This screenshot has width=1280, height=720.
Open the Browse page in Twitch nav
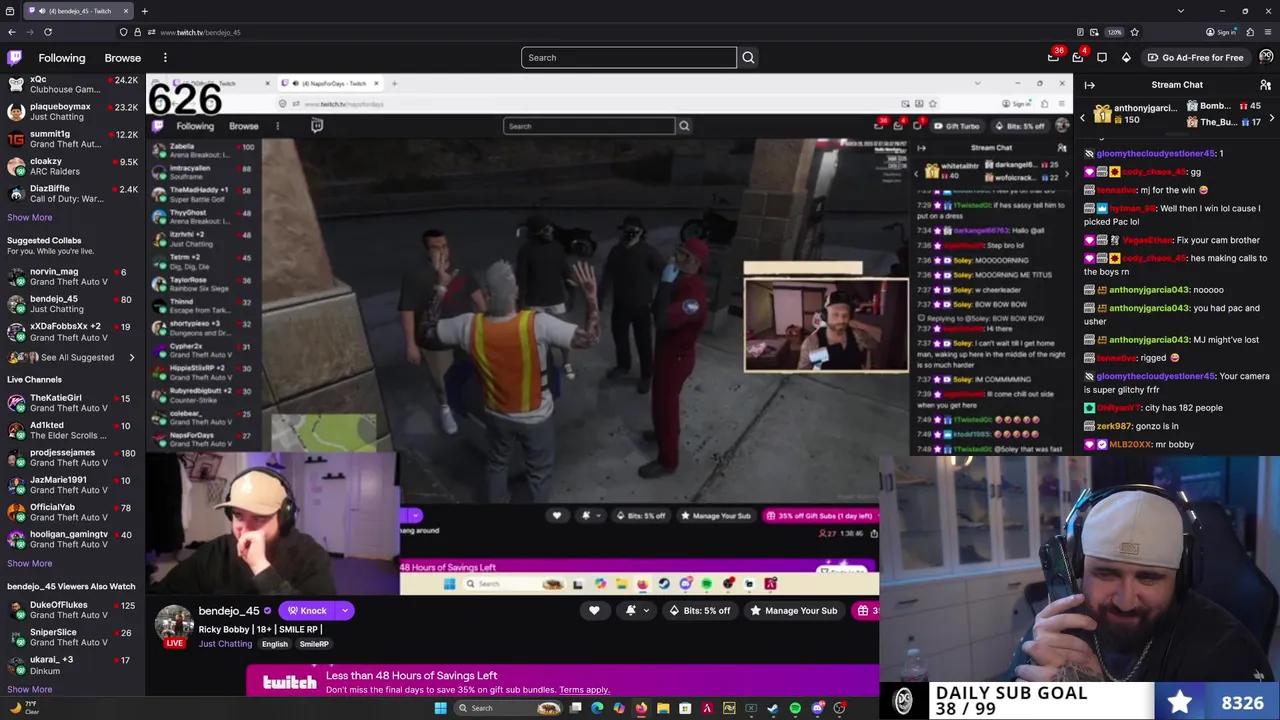pos(123,58)
